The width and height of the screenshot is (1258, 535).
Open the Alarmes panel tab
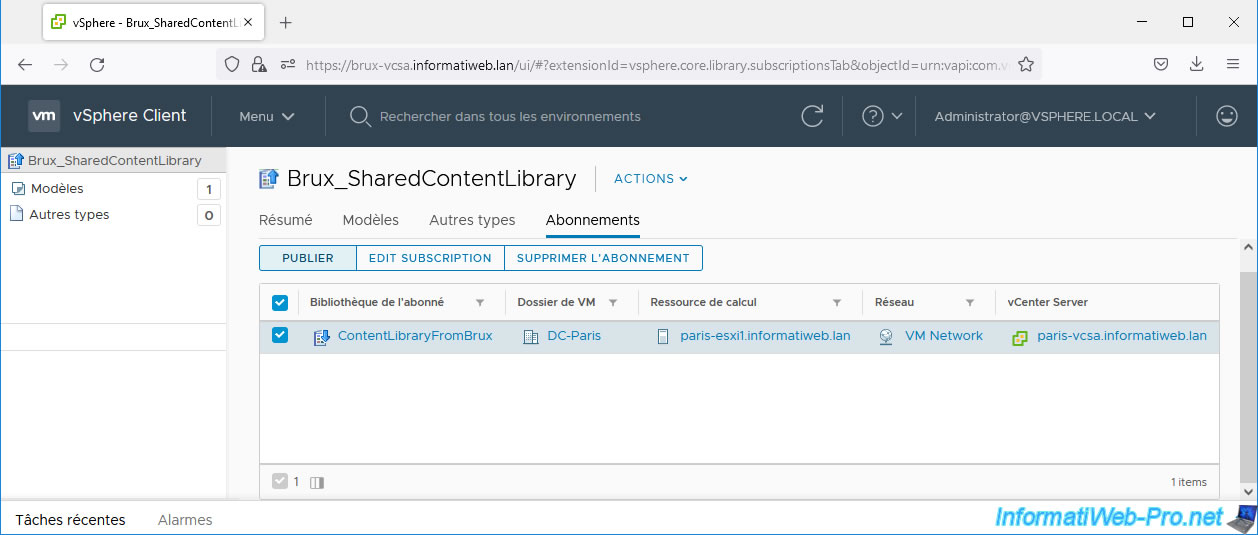click(x=185, y=520)
